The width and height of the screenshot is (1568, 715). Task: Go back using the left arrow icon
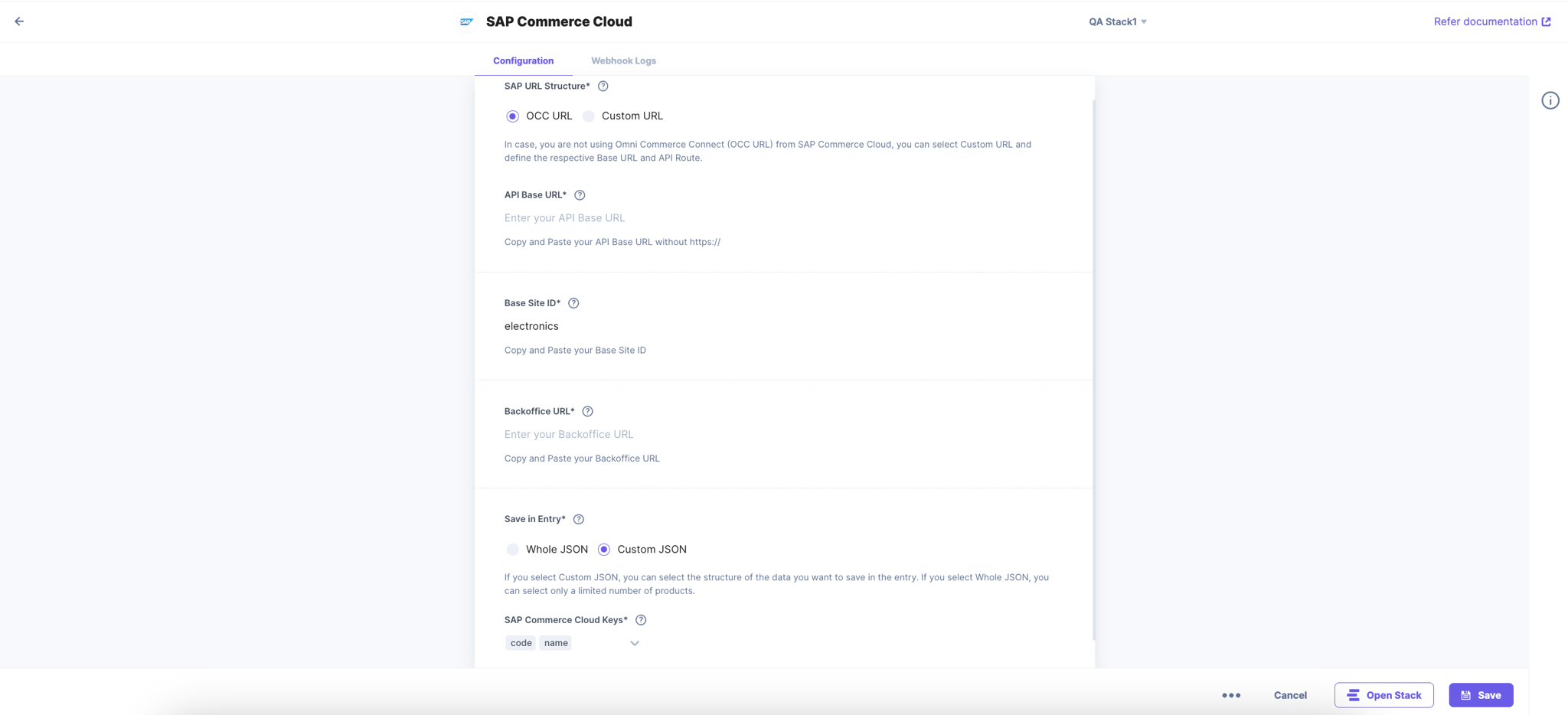point(19,21)
